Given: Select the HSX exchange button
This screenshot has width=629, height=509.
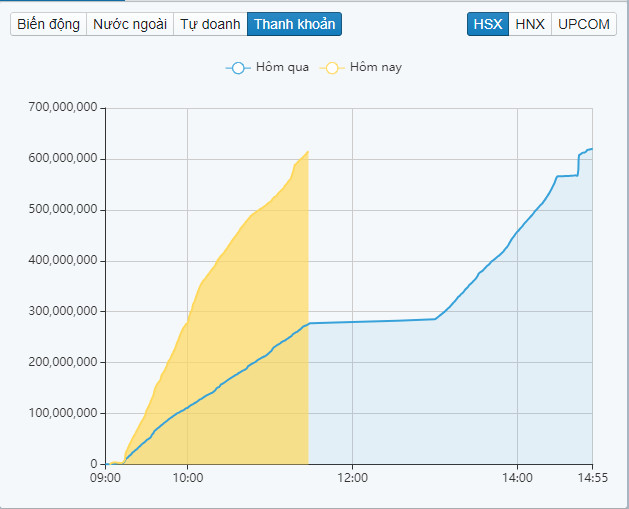Looking at the screenshot, I should click(488, 24).
